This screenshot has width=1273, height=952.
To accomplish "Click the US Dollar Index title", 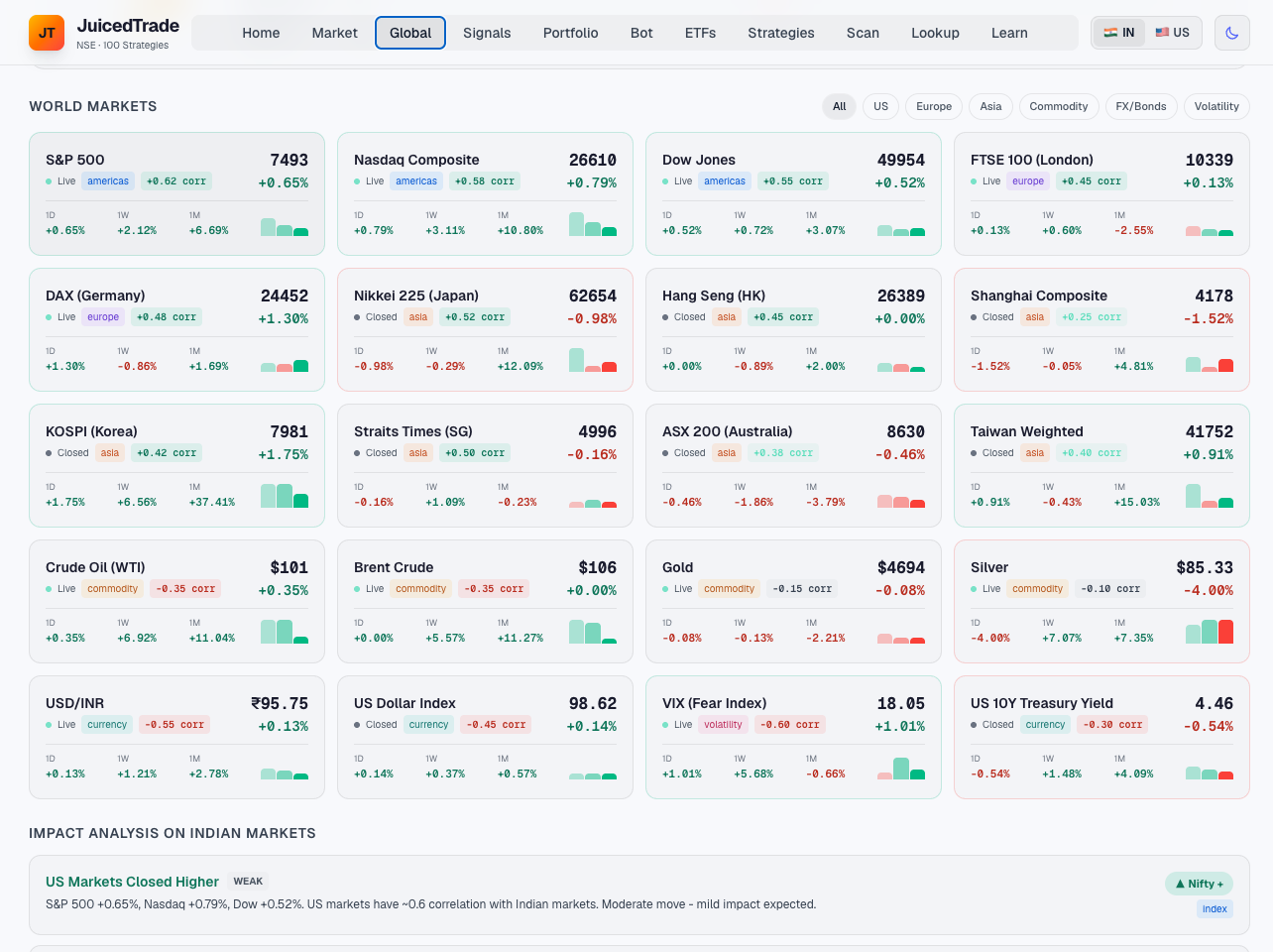I will (x=405, y=703).
